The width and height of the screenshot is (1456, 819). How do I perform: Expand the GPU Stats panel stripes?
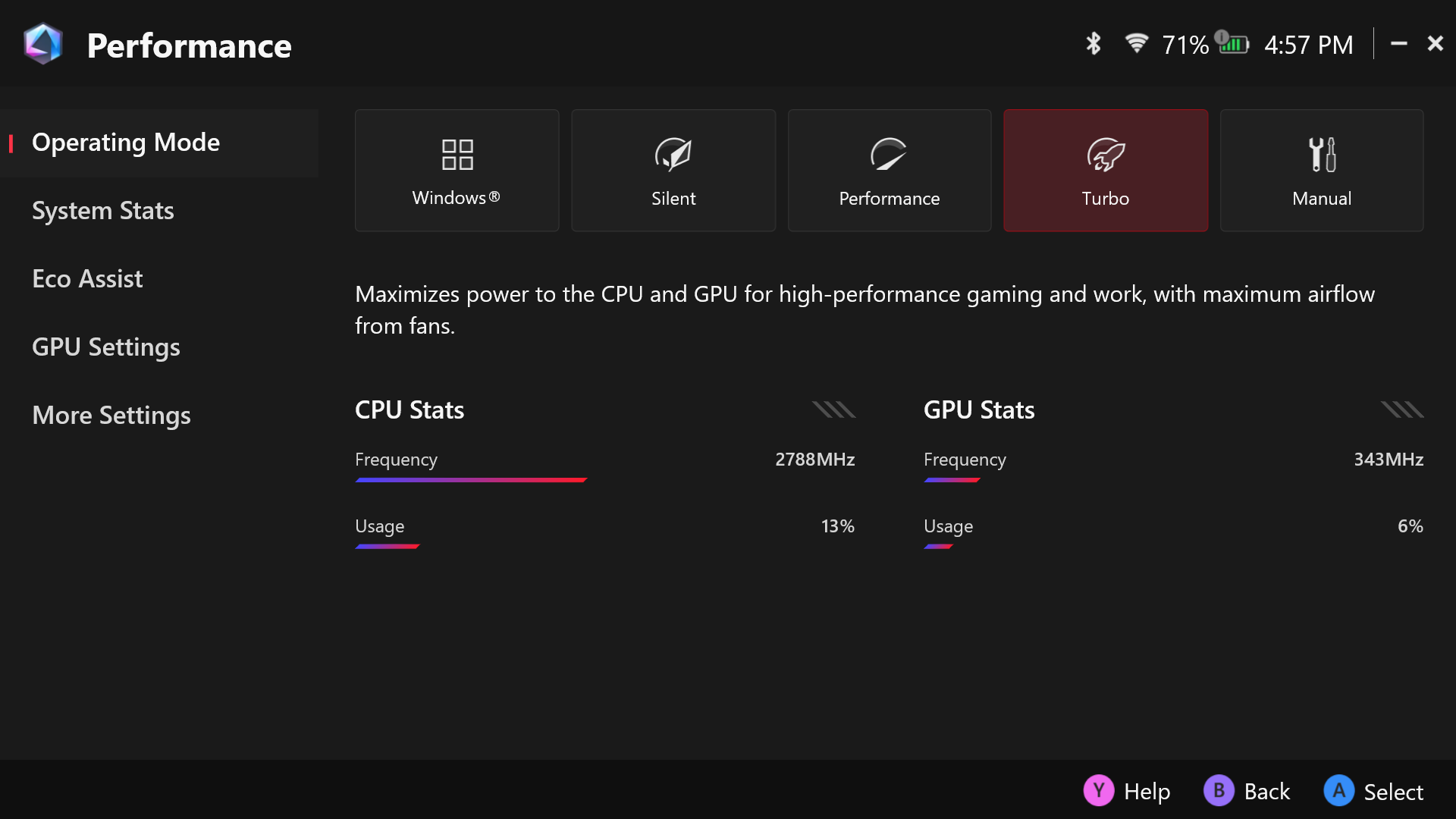(1402, 410)
